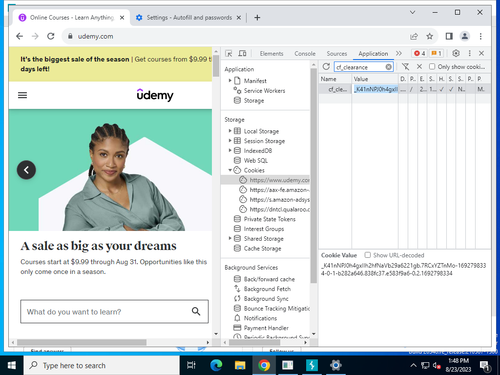
Task: Toggle the device toolbar icon
Action: [242, 53]
